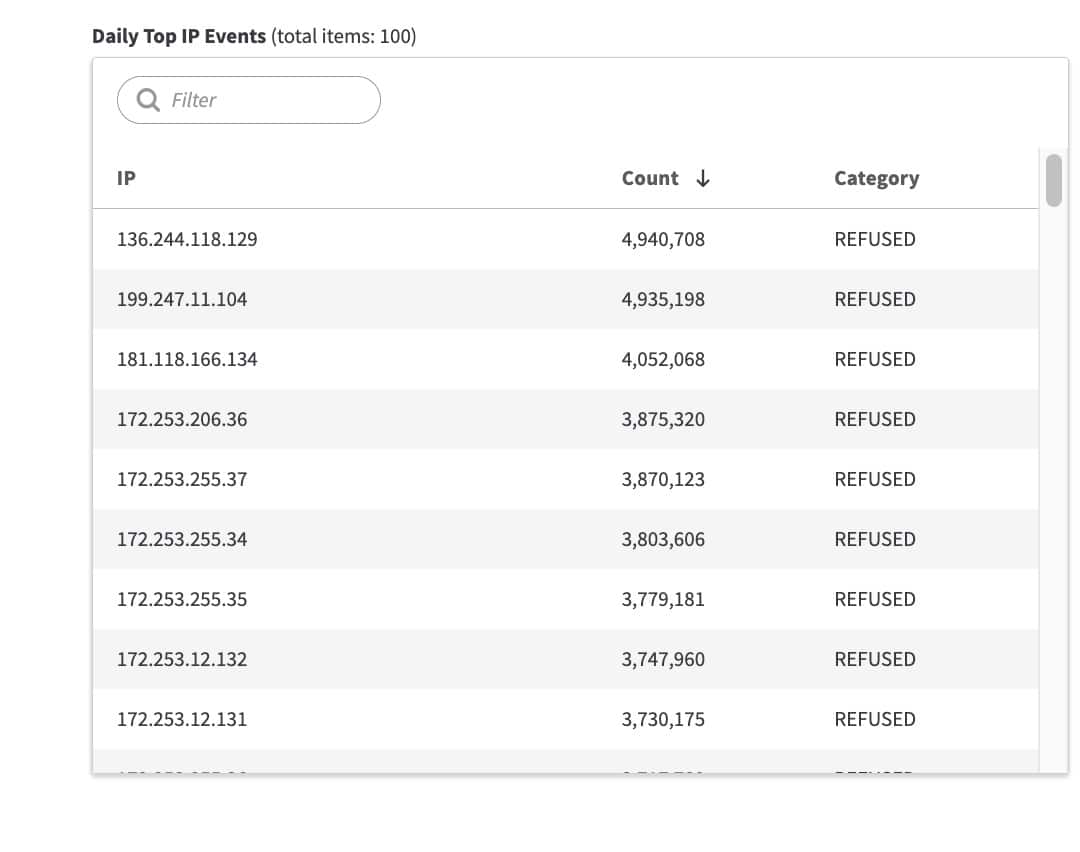Sort table by Category column header
The width and height of the screenshot is (1080, 852).
(x=876, y=178)
